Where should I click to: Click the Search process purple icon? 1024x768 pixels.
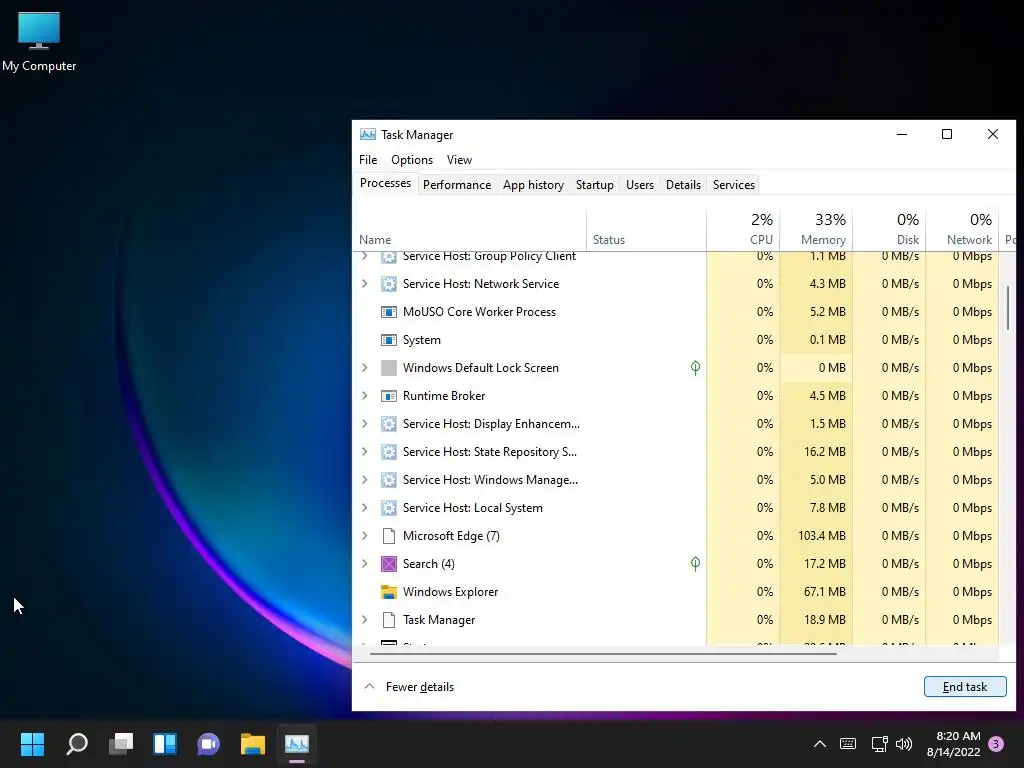coord(389,564)
